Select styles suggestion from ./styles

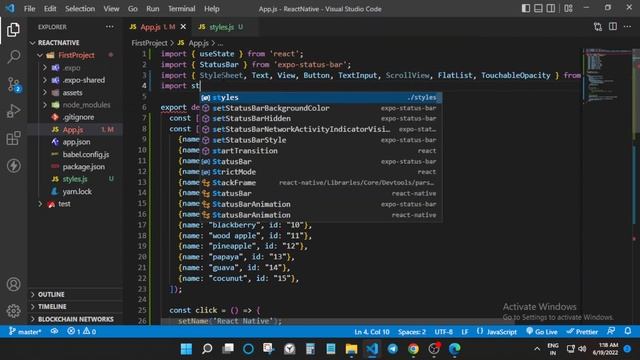[x=320, y=98]
